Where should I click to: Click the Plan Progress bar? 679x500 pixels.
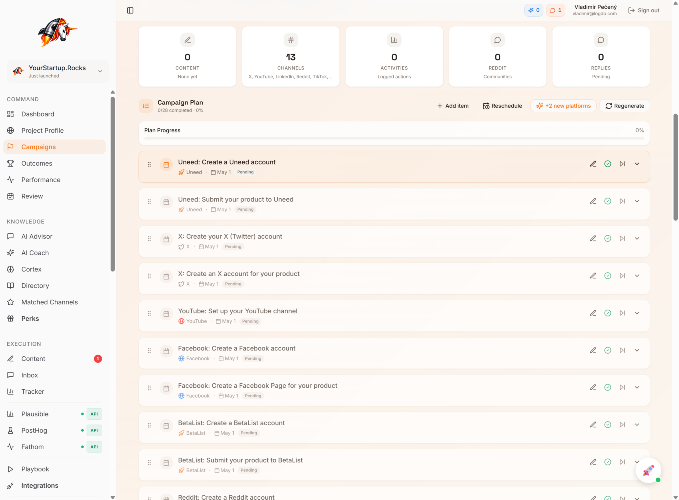394,139
